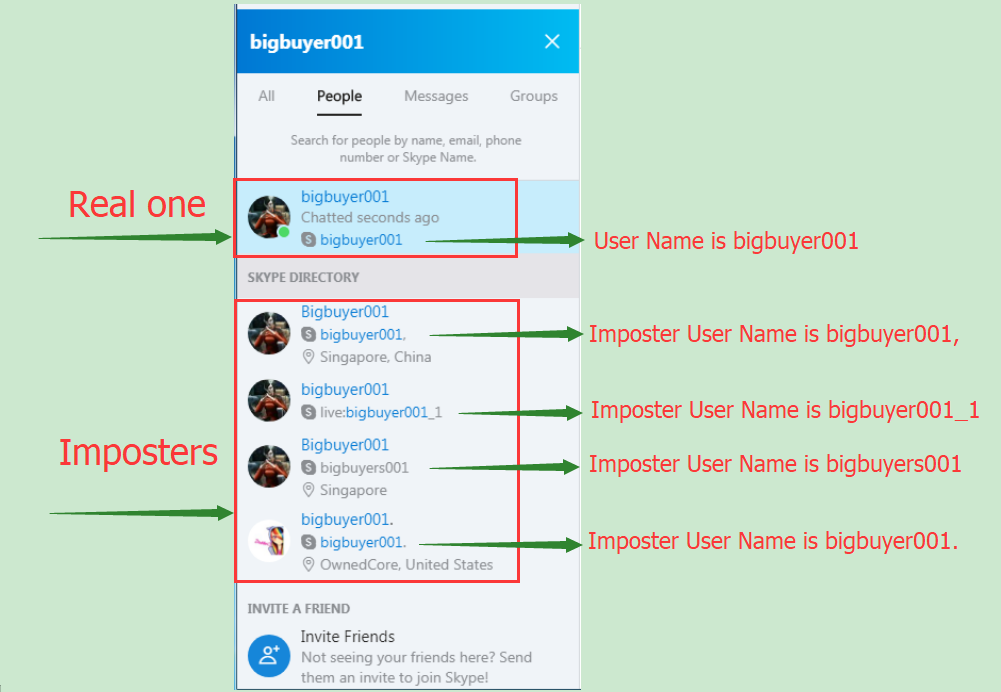Open the bigbuyer001 'Chatted seconds ago' contact name

click(345, 197)
